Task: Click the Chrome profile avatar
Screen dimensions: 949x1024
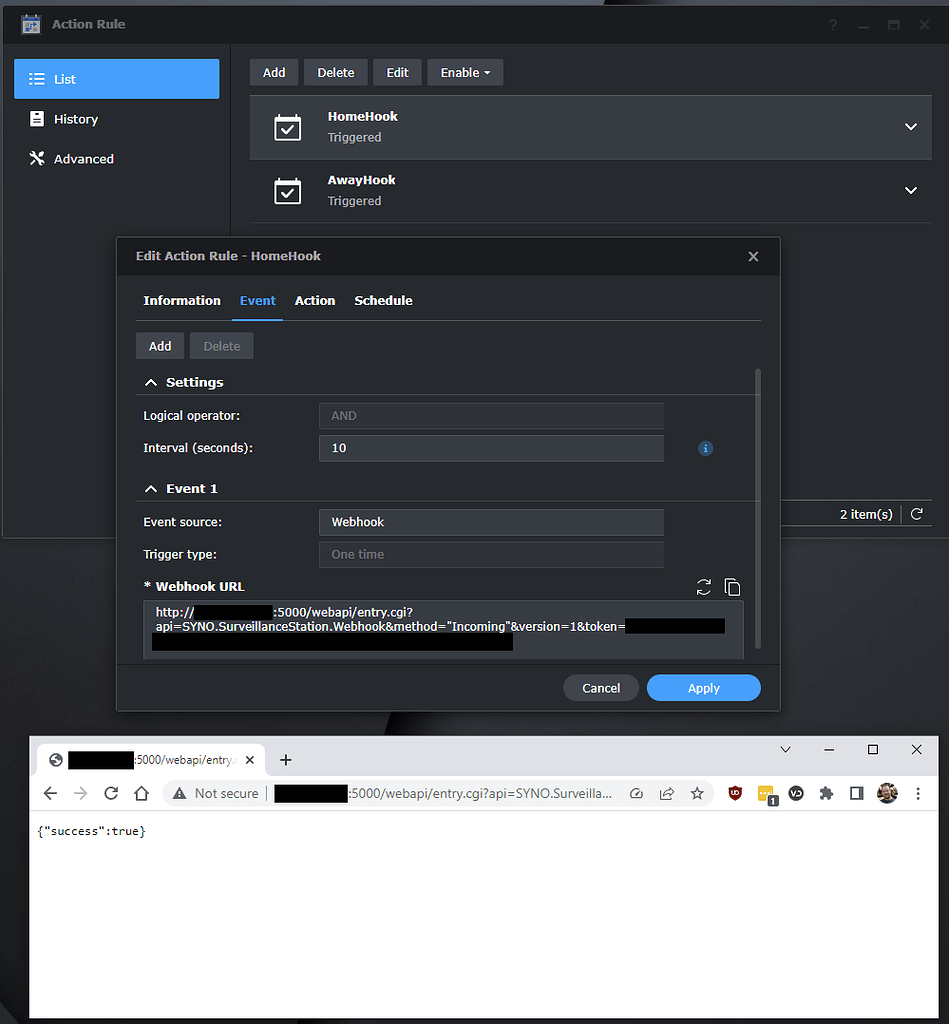Action: [888, 793]
